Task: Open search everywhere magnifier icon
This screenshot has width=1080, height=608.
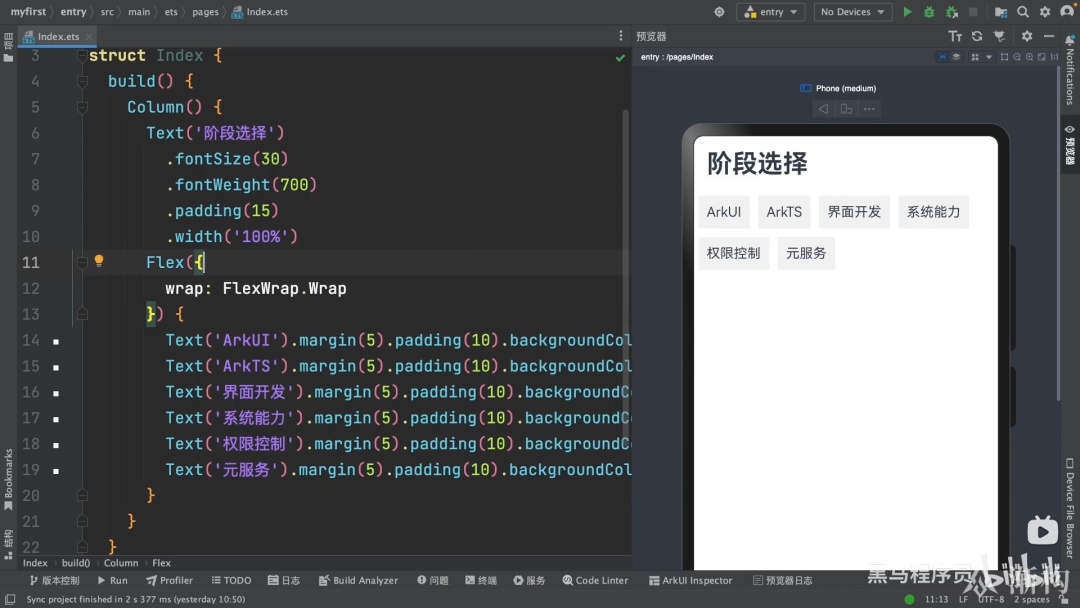Action: pos(1023,12)
